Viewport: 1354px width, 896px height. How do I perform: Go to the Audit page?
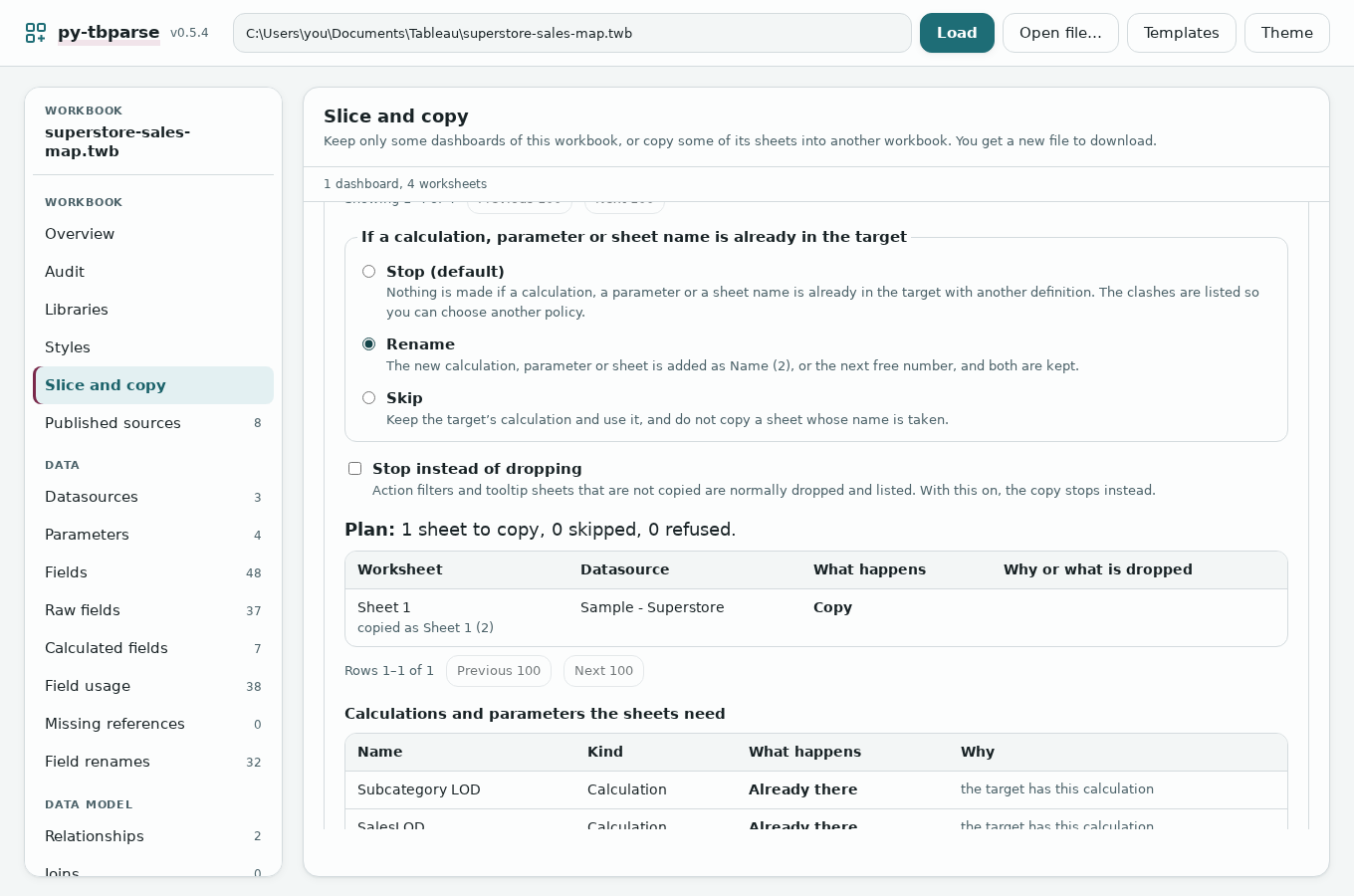(x=153, y=272)
